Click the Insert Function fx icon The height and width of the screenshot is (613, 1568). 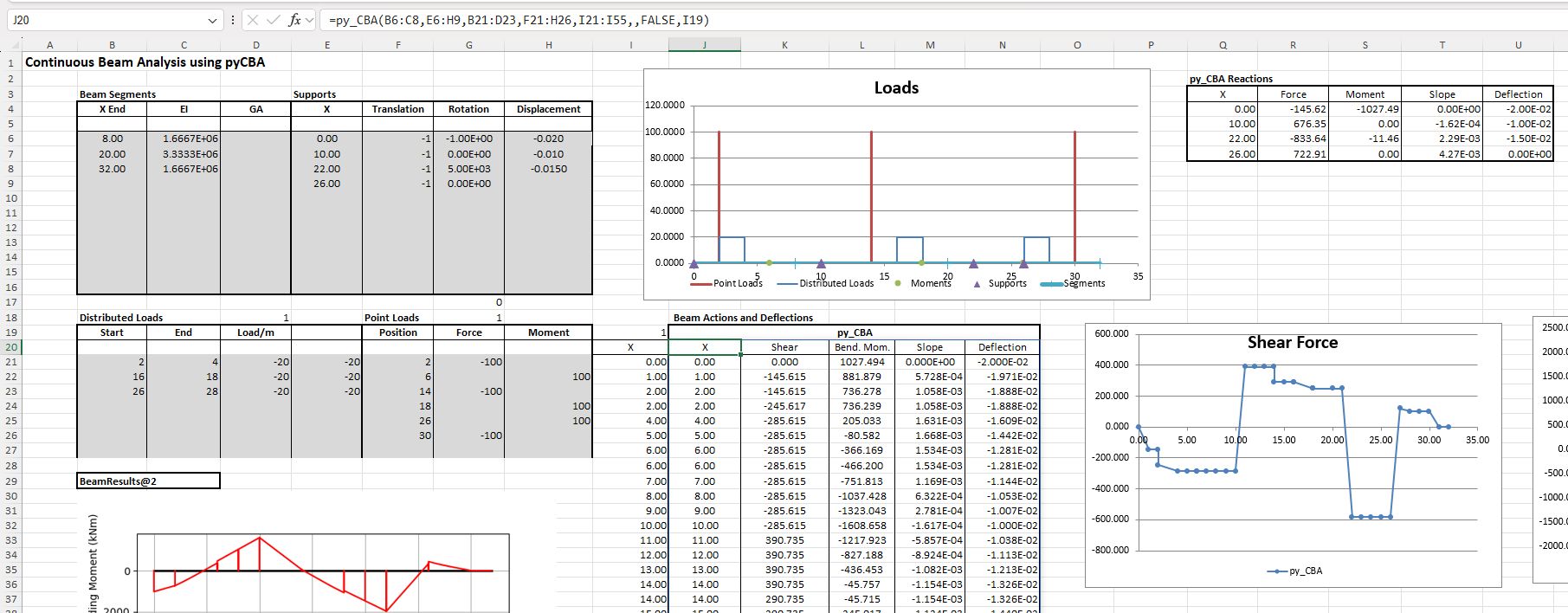pyautogui.click(x=294, y=20)
